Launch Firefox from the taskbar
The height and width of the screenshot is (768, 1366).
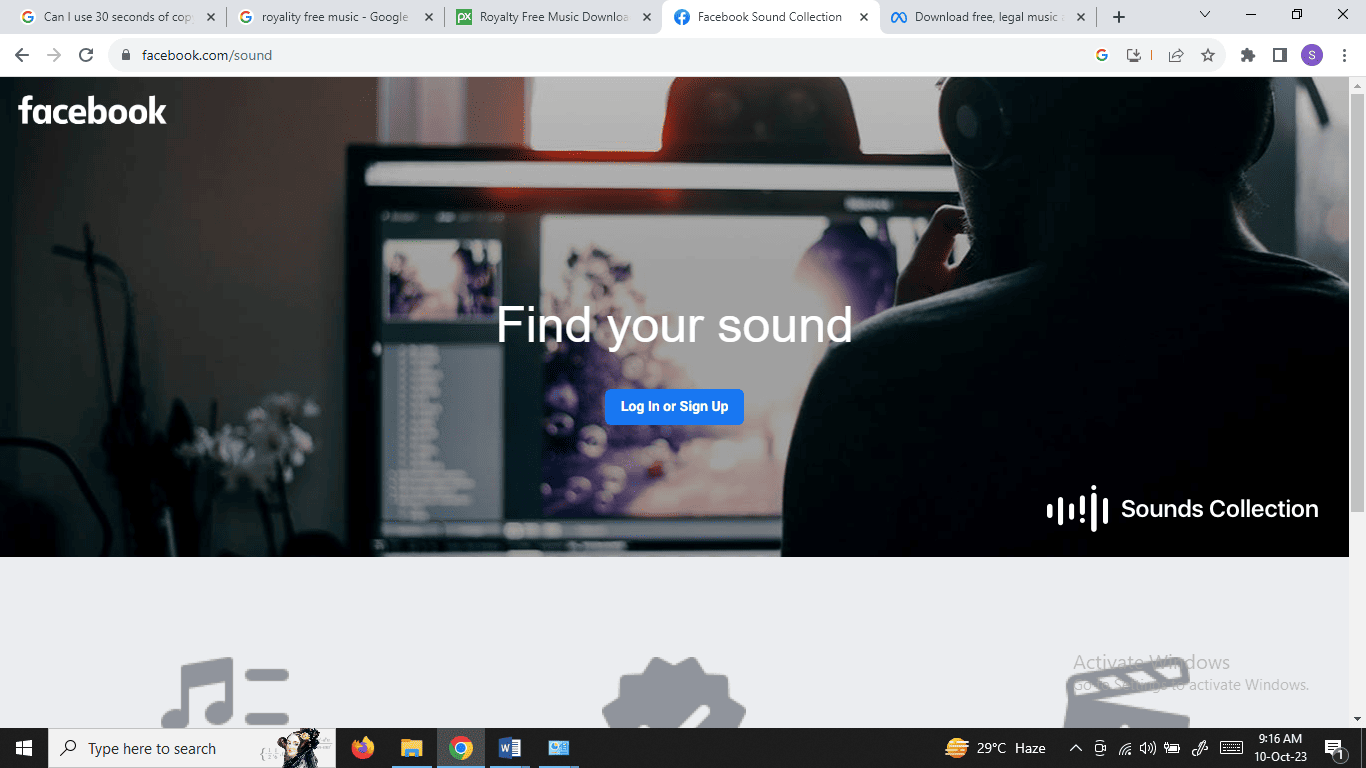tap(363, 748)
